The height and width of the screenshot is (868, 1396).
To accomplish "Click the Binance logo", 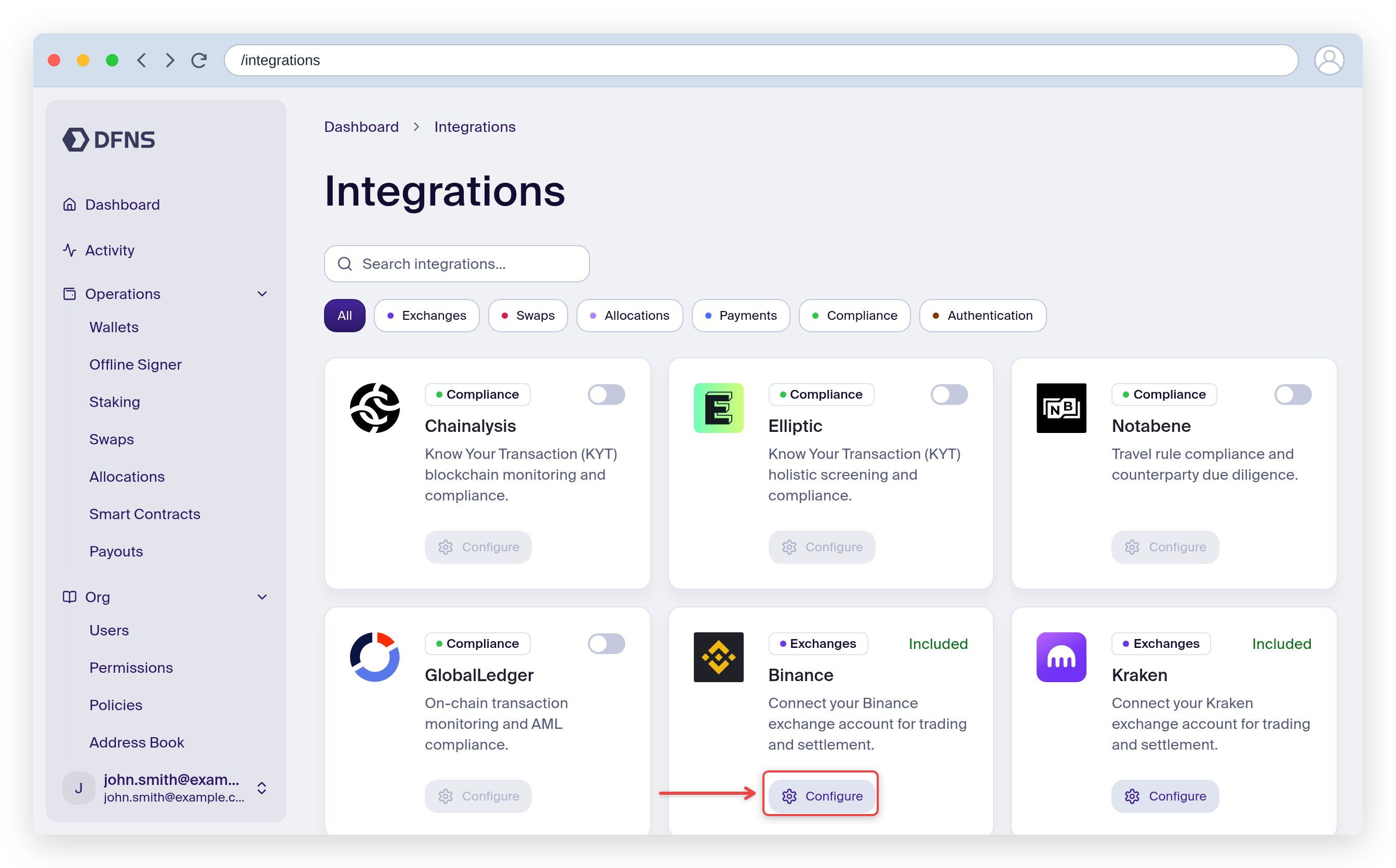I will coord(718,657).
